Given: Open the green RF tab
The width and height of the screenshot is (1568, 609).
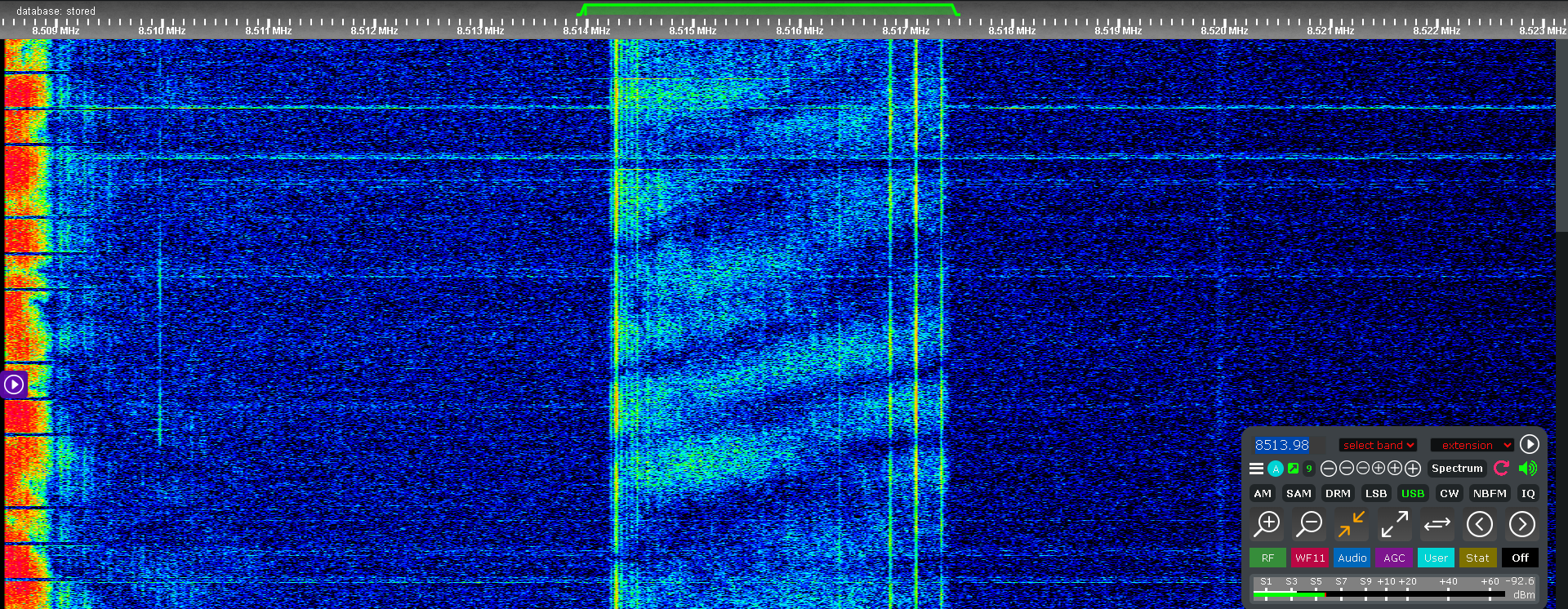Looking at the screenshot, I should click(1267, 558).
